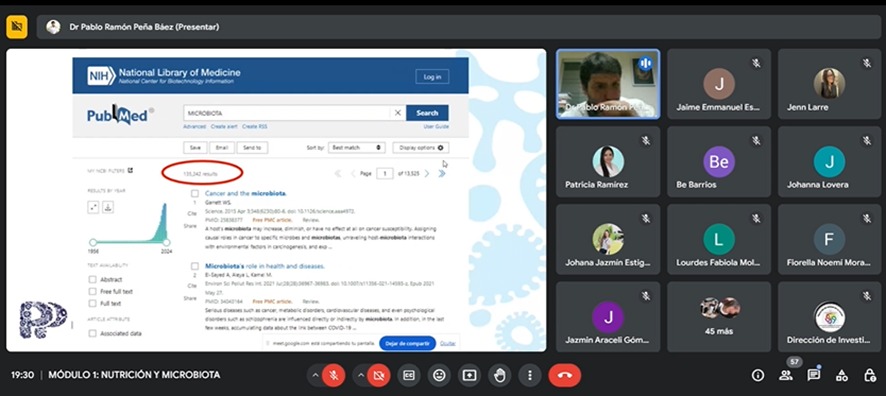Raise your hand in the meeting
886x396 pixels.
pyautogui.click(x=500, y=375)
